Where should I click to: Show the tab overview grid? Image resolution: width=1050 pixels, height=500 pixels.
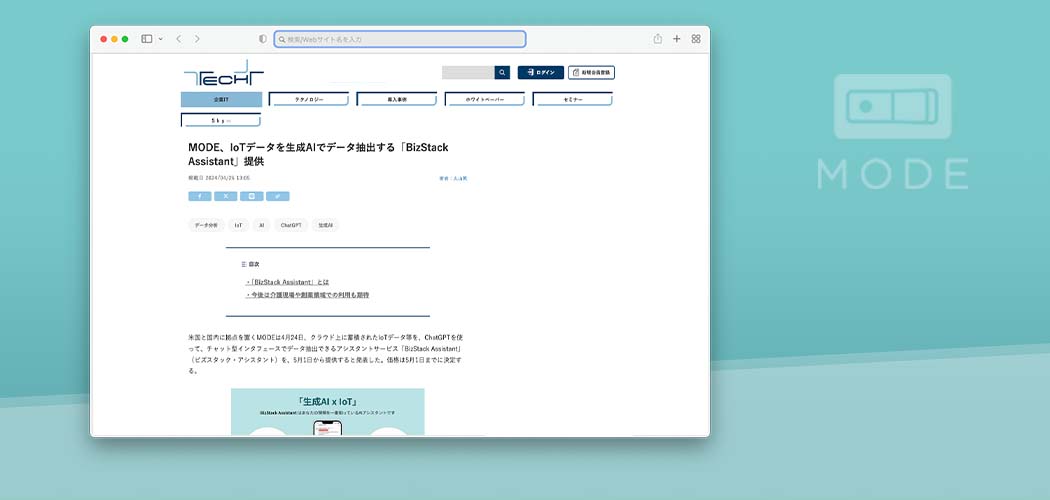point(696,39)
